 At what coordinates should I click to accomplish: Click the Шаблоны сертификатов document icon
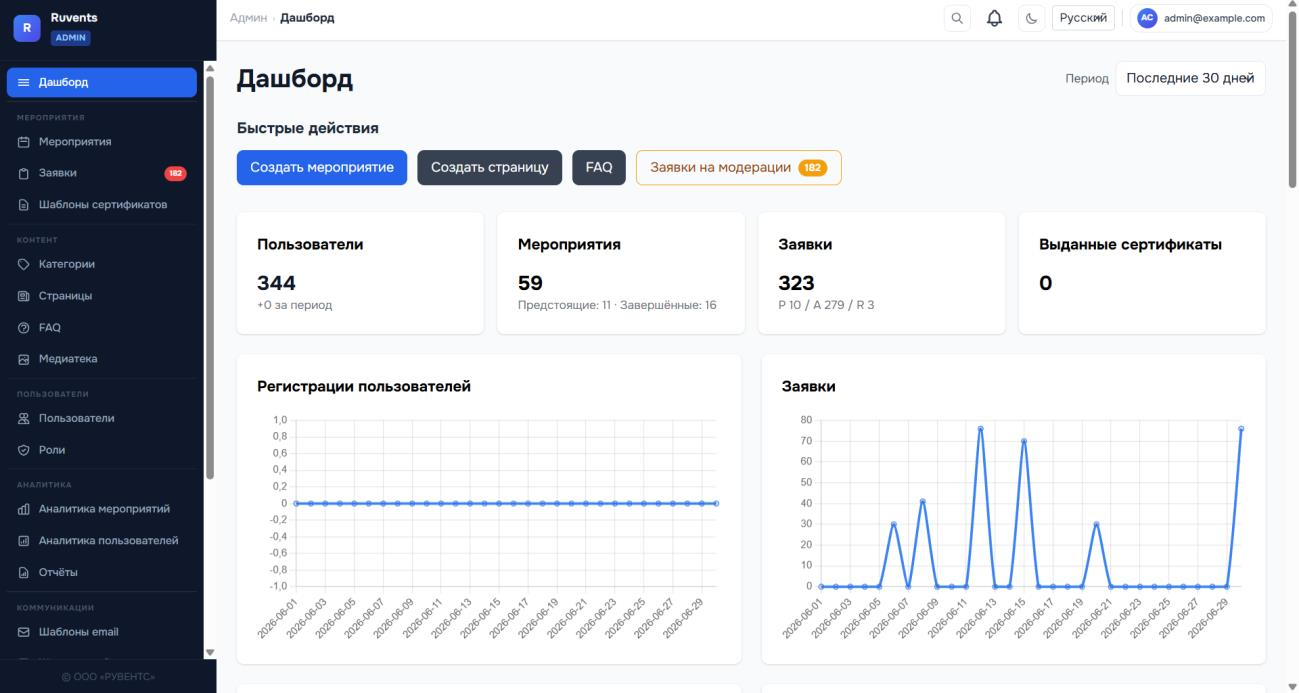click(24, 205)
